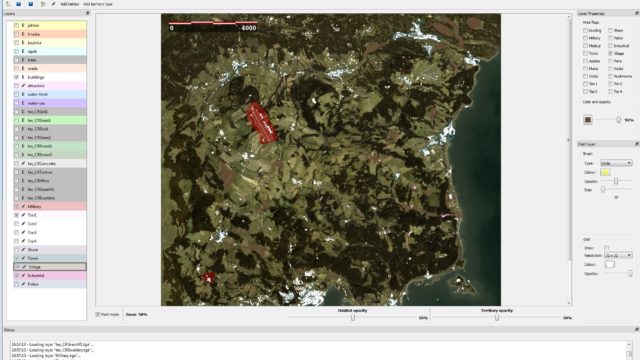Click the pencil icon on the Tier3 layer

point(23,232)
